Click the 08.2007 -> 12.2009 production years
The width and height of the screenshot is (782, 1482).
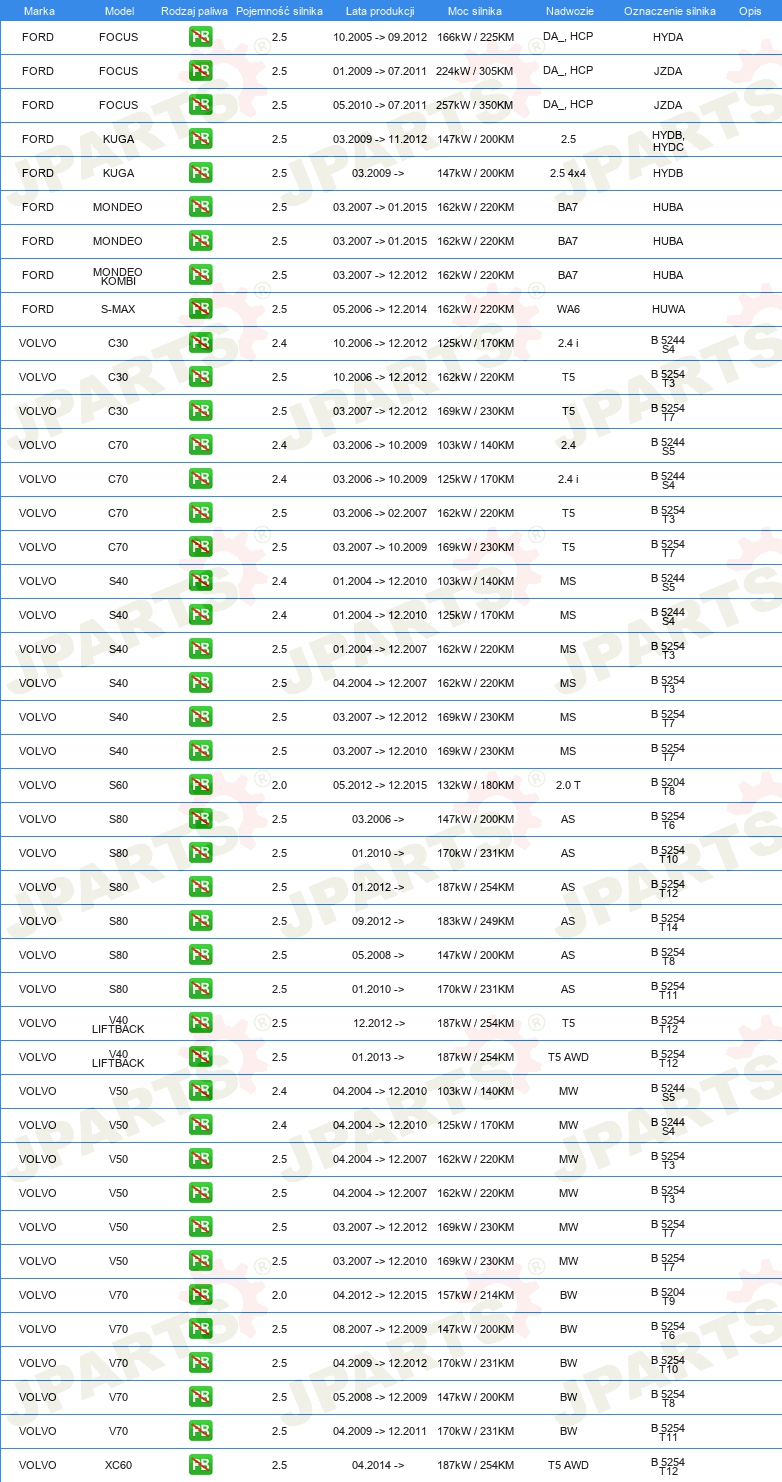click(x=380, y=1329)
